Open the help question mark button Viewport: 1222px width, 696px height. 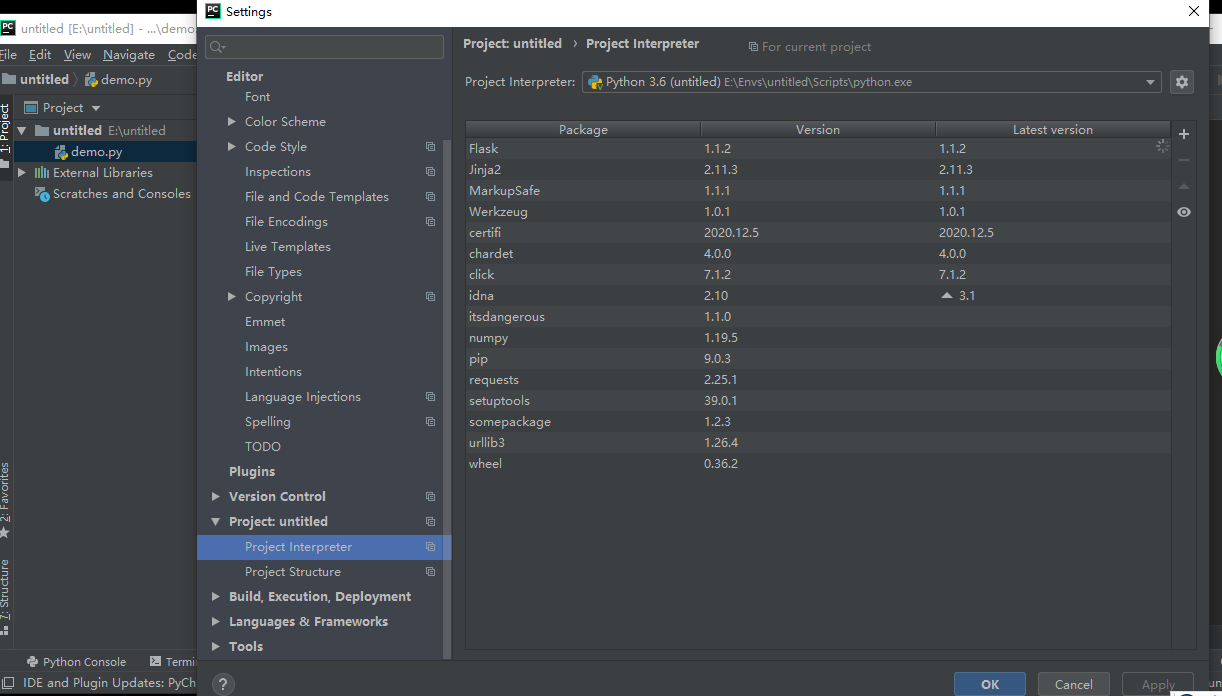coord(223,684)
